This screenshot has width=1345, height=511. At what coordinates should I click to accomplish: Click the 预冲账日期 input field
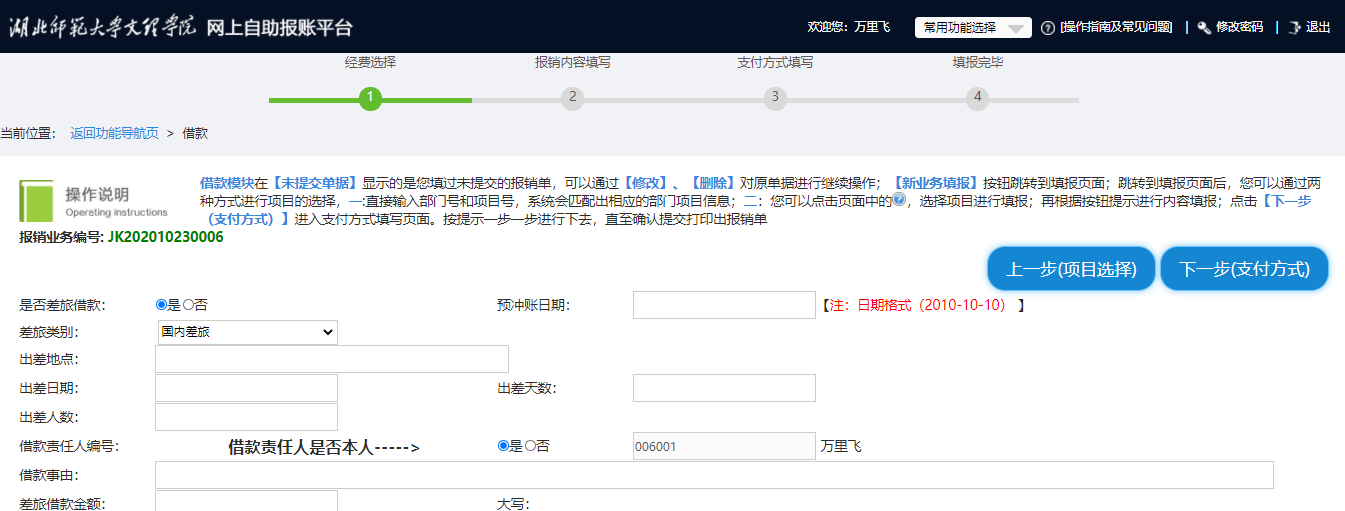(x=724, y=305)
